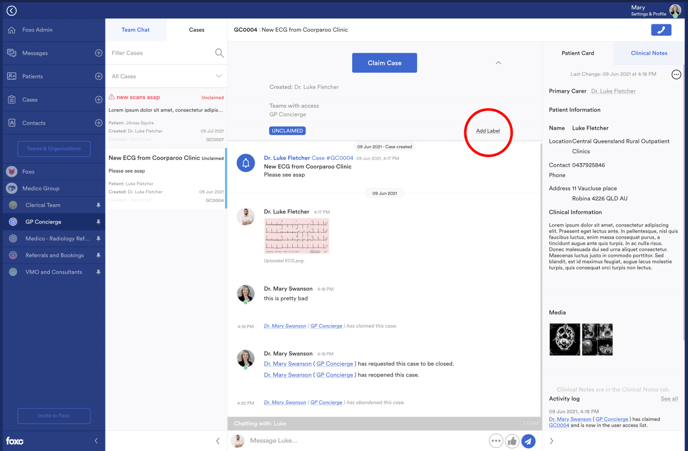
Task: Click the back arrow icon in top bar
Action: (12, 11)
